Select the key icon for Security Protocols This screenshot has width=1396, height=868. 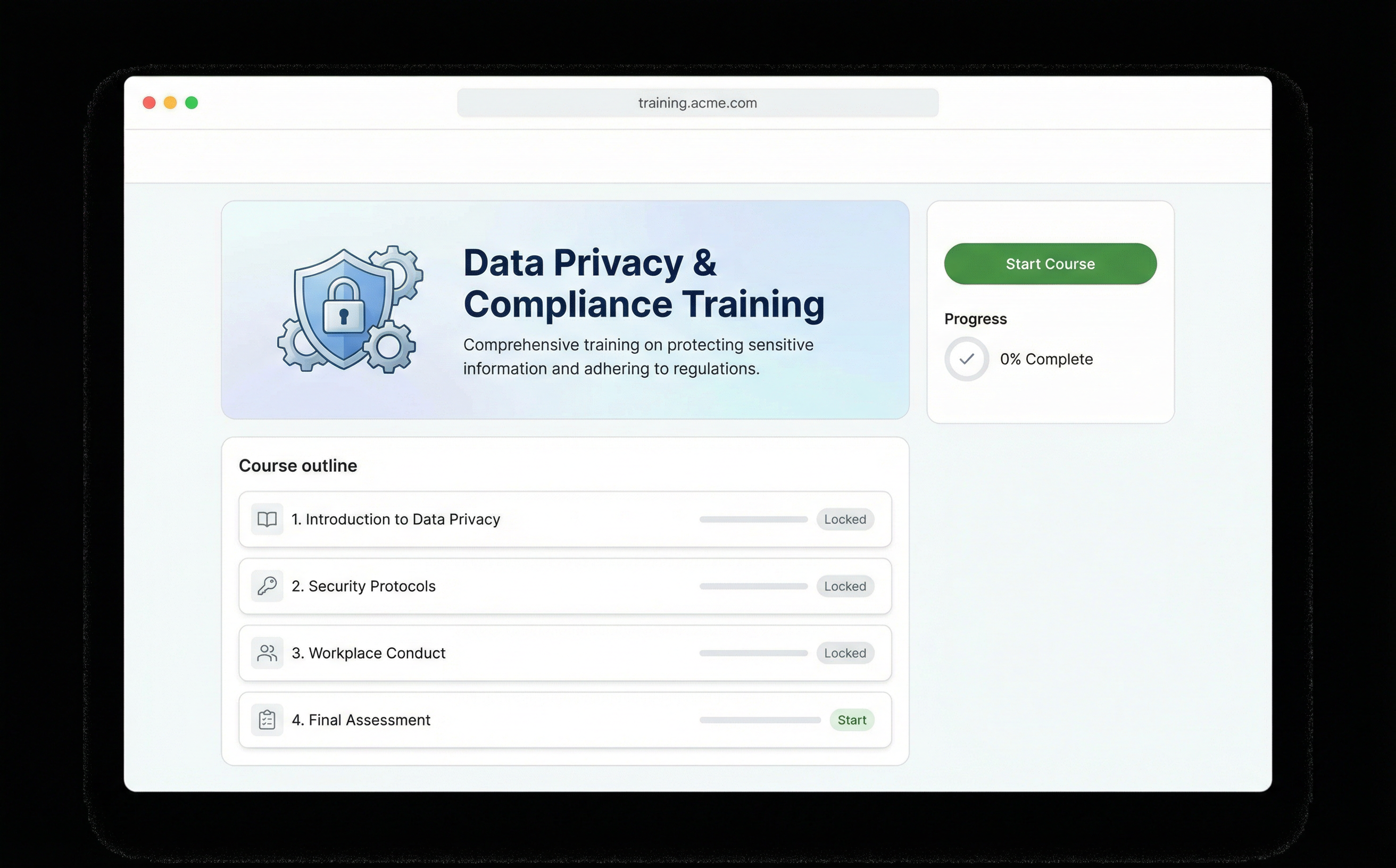coord(267,586)
